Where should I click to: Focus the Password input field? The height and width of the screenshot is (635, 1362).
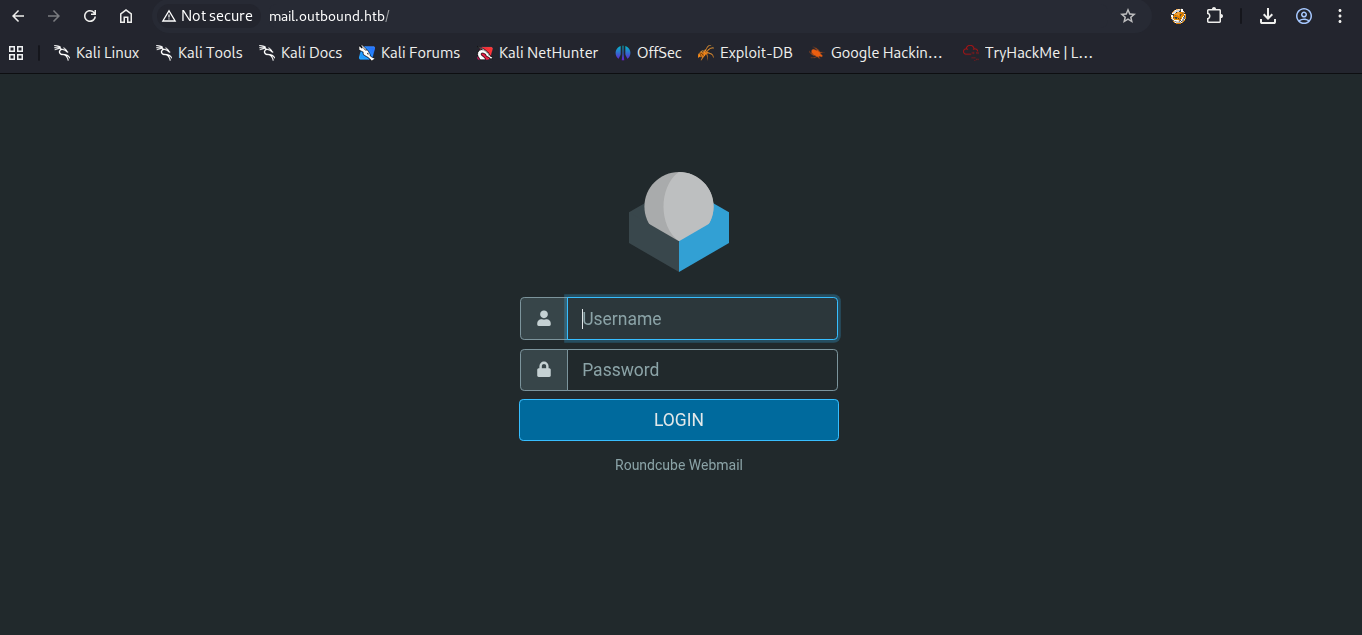pos(700,369)
